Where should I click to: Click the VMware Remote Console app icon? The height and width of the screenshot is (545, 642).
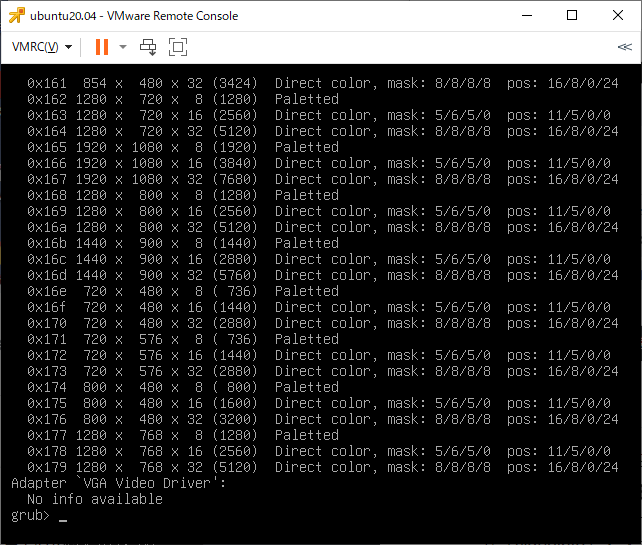[x=17, y=16]
